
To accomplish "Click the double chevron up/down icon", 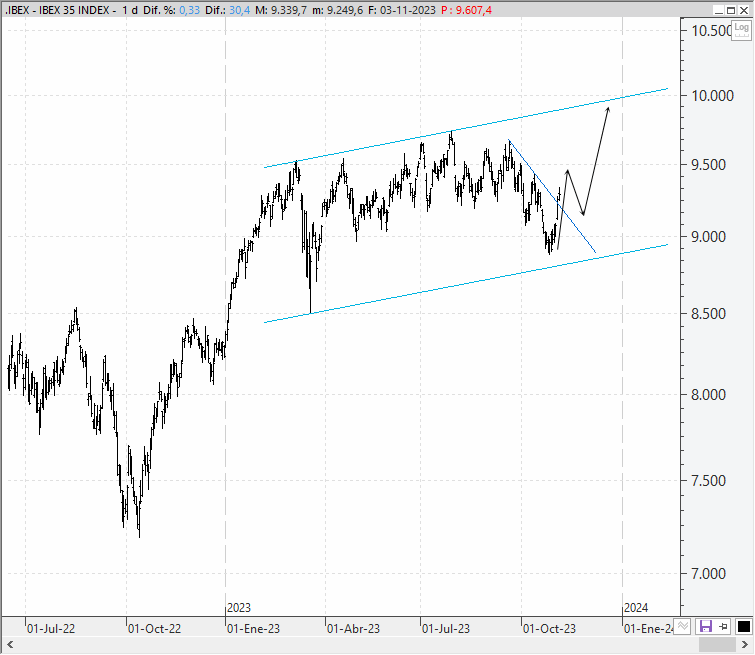I will tap(682, 627).
